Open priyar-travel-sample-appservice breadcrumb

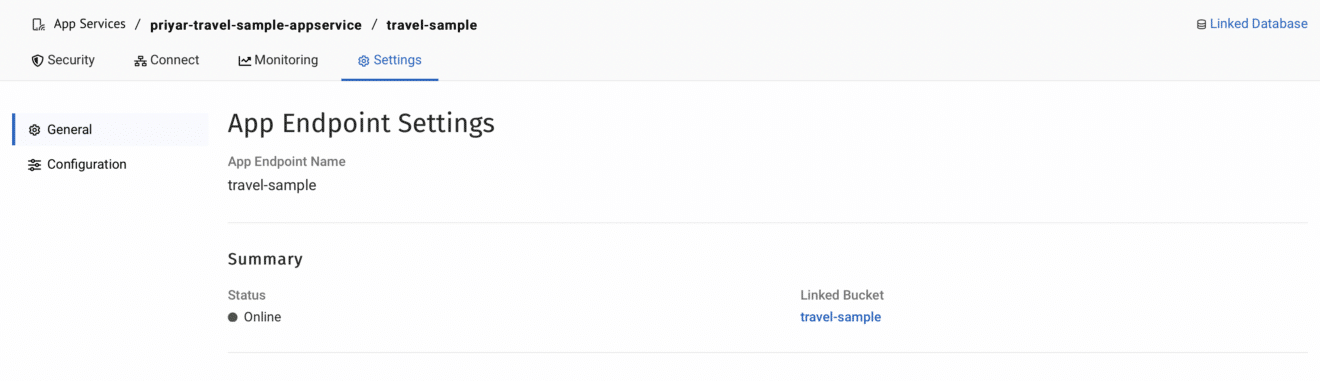[256, 25]
